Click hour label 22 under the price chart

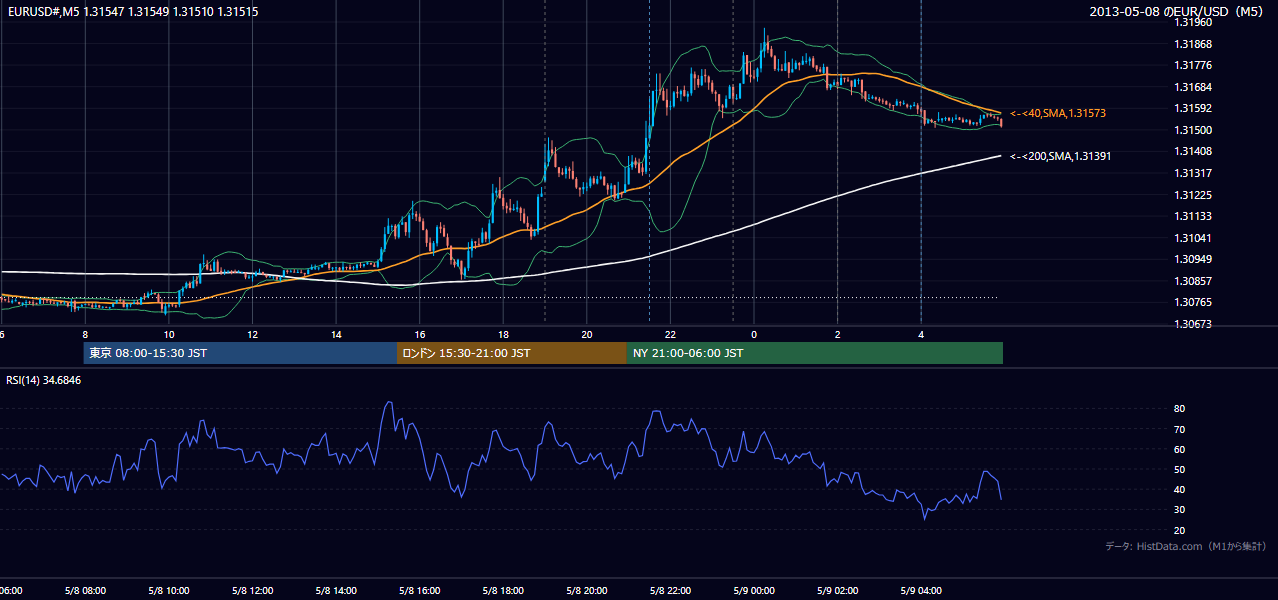tap(670, 334)
